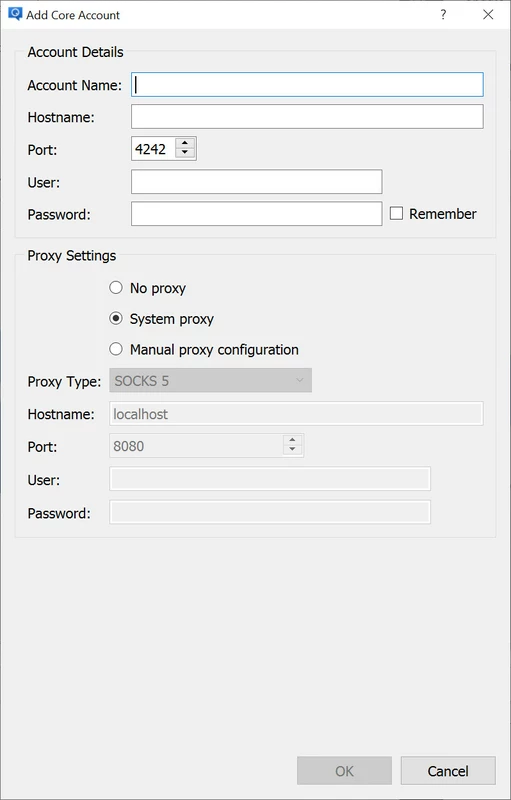Click the account Port value 4242
Image resolution: width=511 pixels, height=800 pixels.
click(x=153, y=149)
